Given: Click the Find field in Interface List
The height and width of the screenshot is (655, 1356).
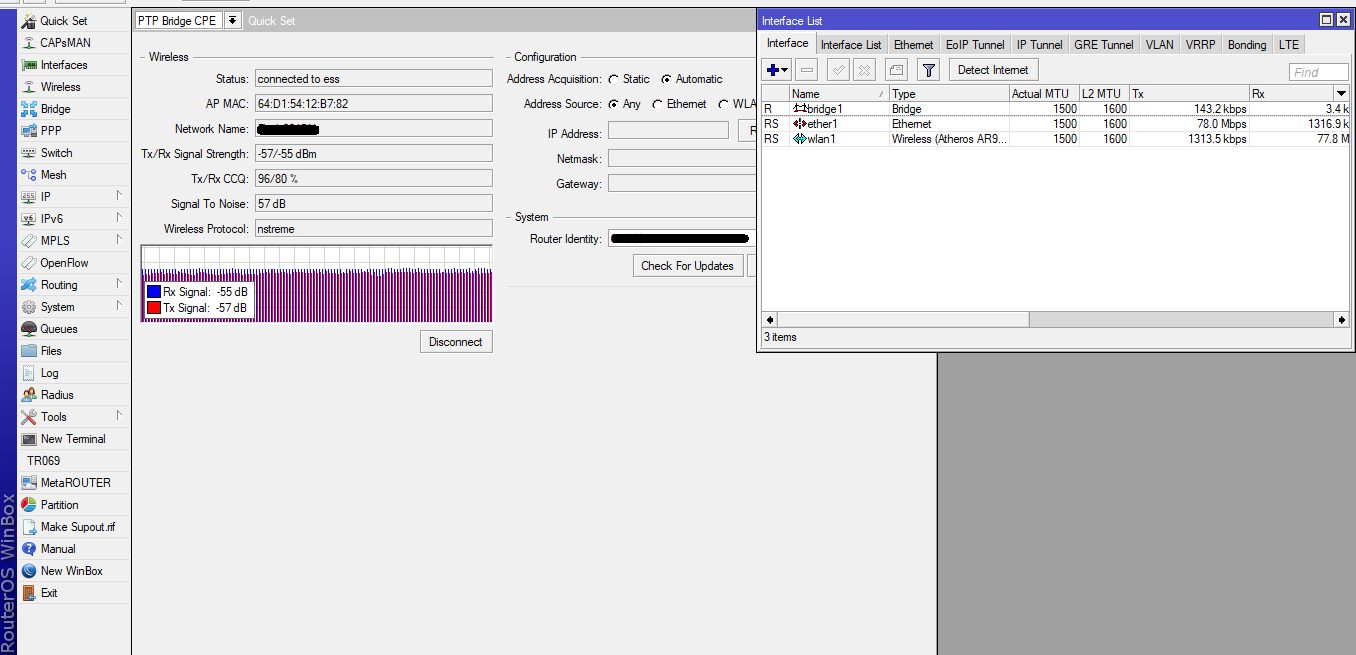Looking at the screenshot, I should point(1318,71).
